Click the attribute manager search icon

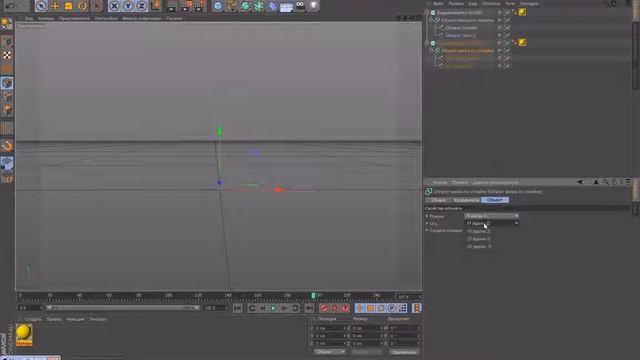pyautogui.click(x=605, y=182)
